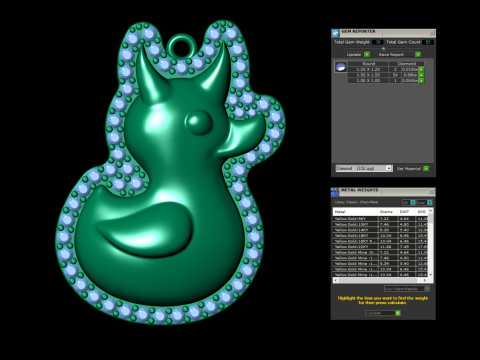This screenshot has width=480, height=360.
Task: Click green arrow for 1.00 X 1.00 row
Action: tap(421, 80)
